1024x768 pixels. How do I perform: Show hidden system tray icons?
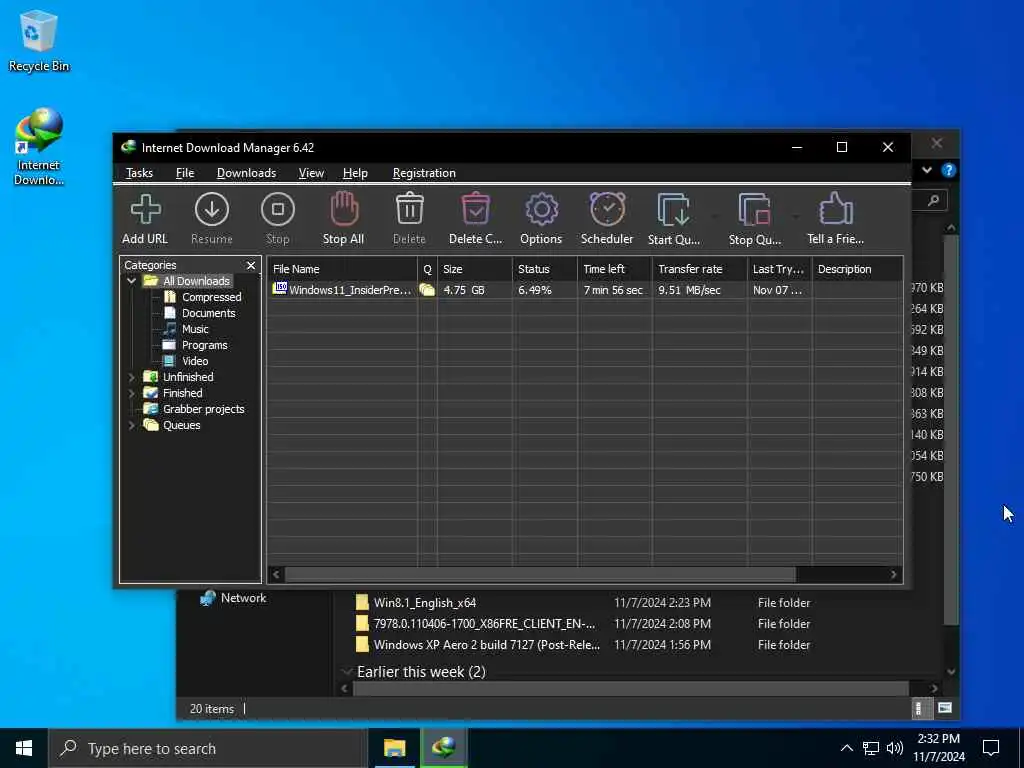point(846,748)
